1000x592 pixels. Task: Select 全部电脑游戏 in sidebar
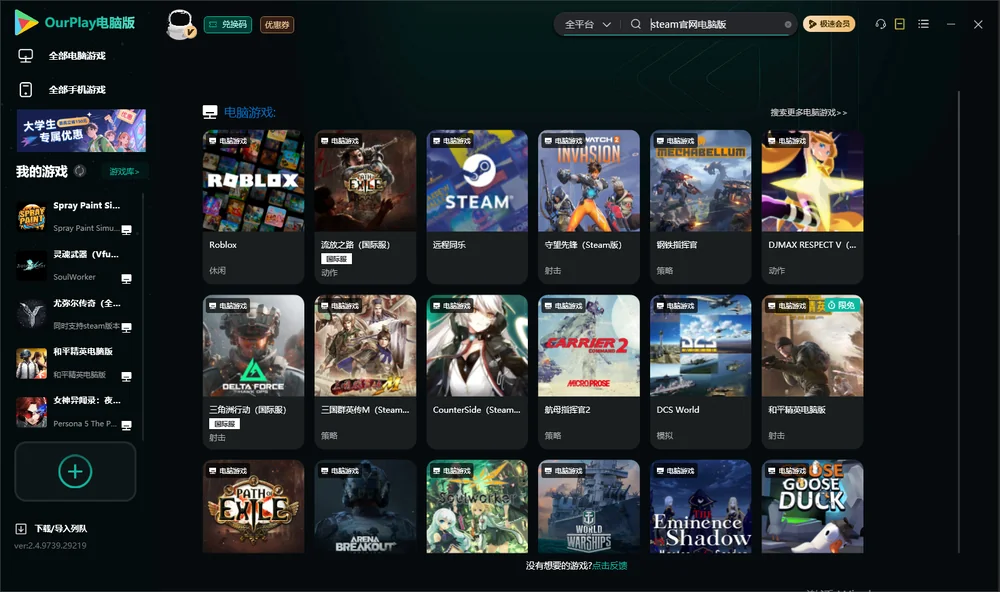coord(77,56)
